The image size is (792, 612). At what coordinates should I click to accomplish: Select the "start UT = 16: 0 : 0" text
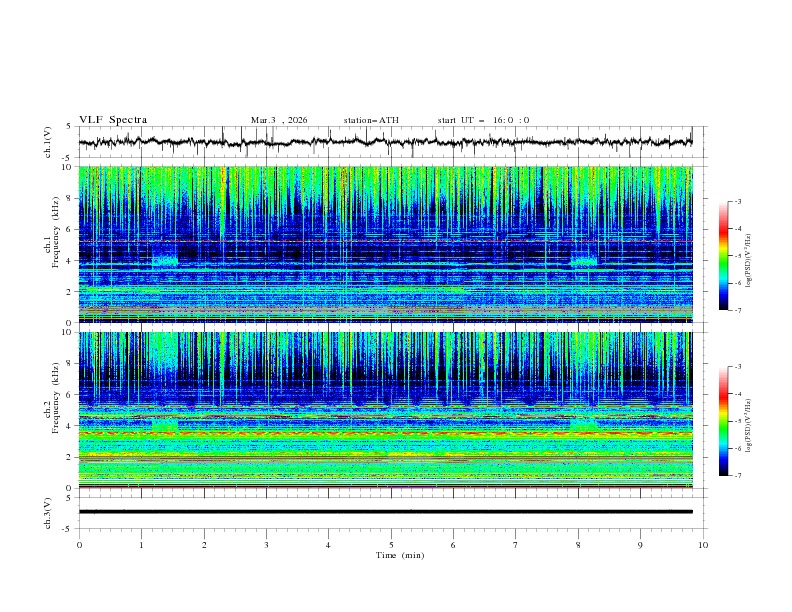[483, 120]
